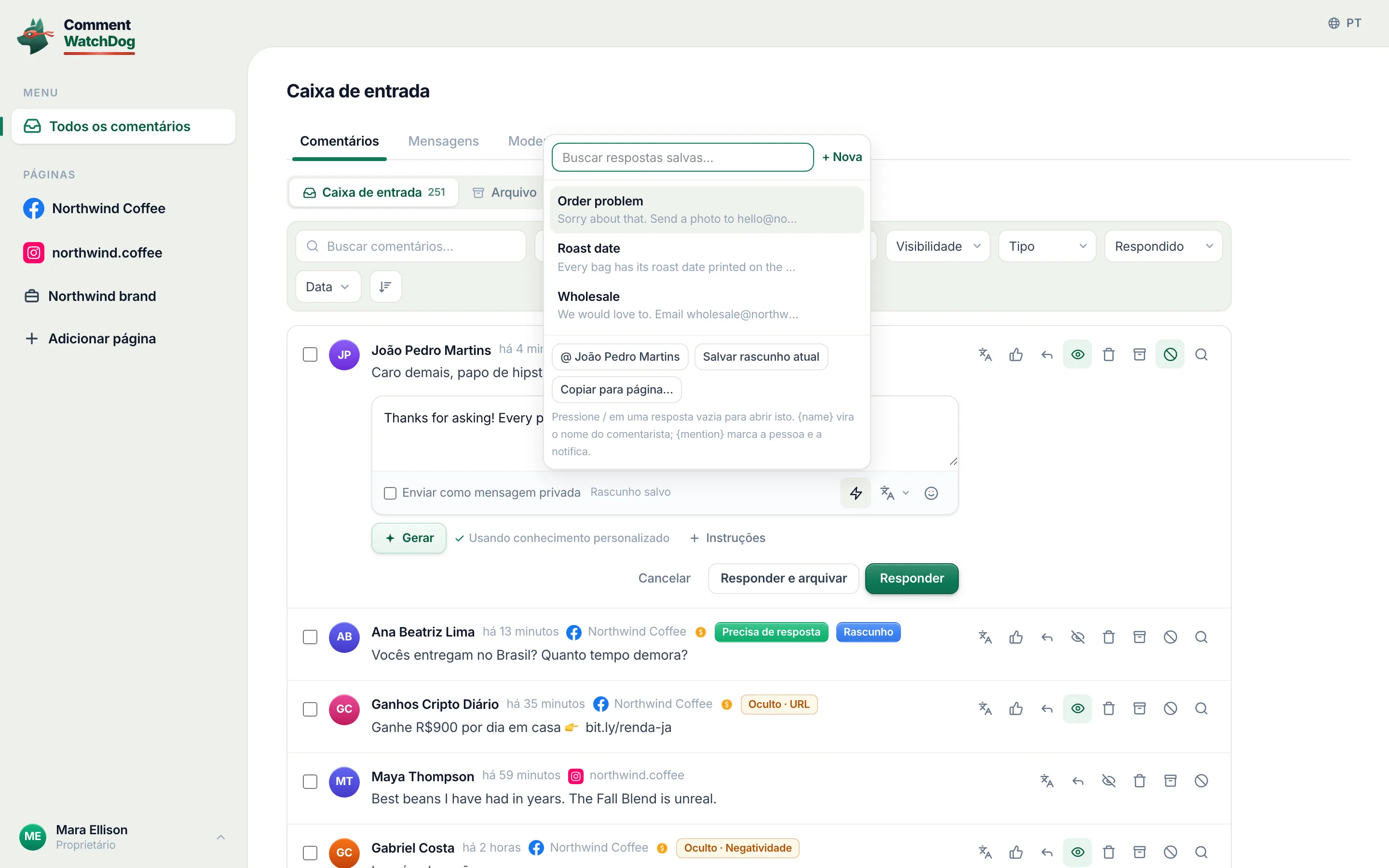
Task: Toggle visibility of Ganhos Cripto Diário comment
Action: tap(1078, 708)
